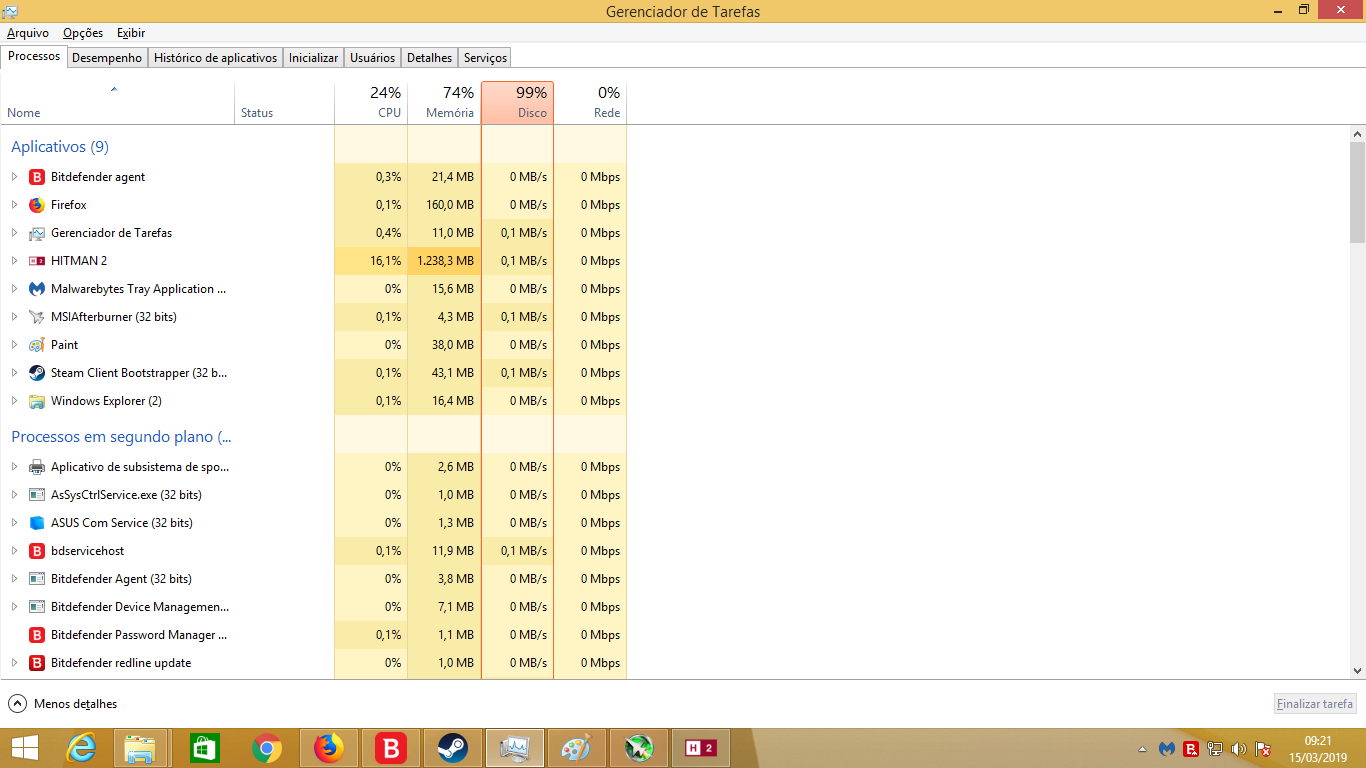Click the spooler subsystem printer icon
Image resolution: width=1366 pixels, height=768 pixels.
click(37, 467)
